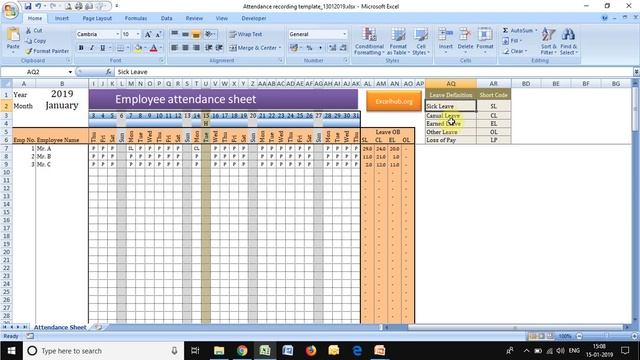Click the Office button logo
This screenshot has height=360, width=640.
pyautogui.click(x=10, y=10)
